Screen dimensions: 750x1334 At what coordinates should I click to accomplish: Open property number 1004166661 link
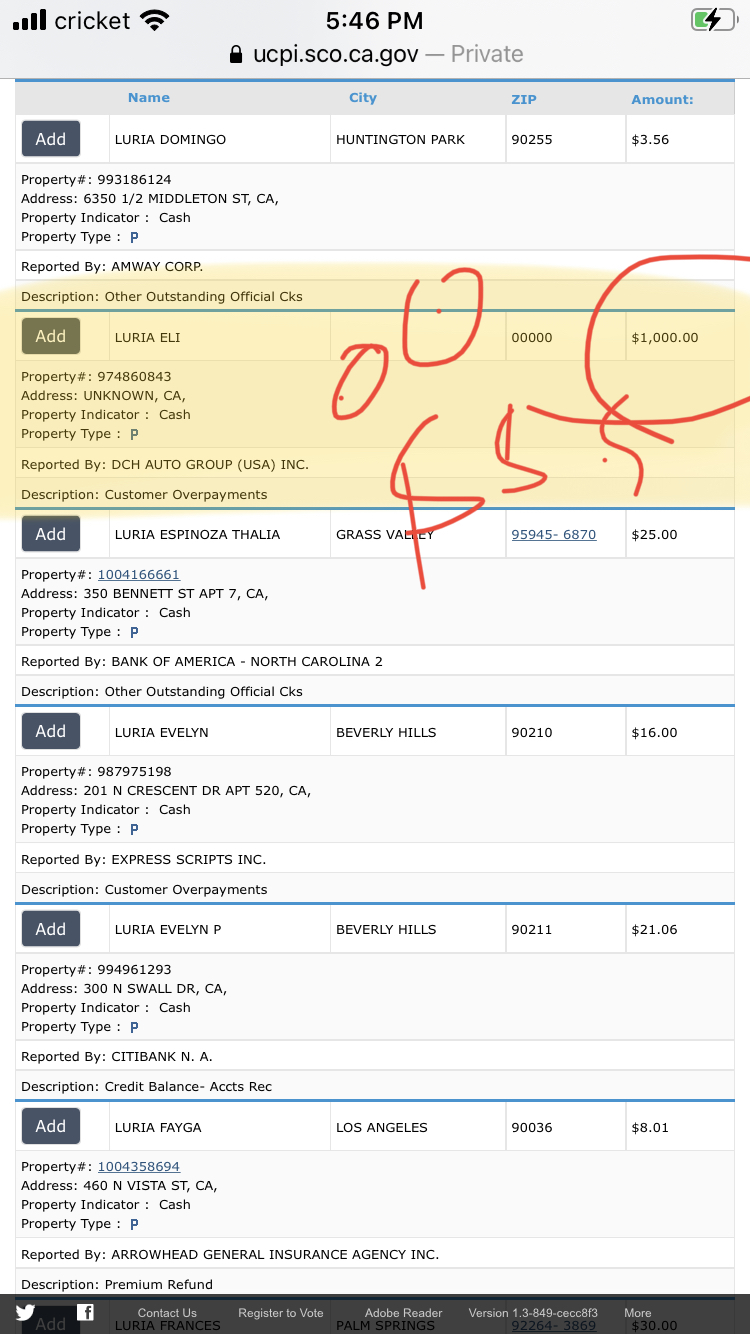[138, 574]
